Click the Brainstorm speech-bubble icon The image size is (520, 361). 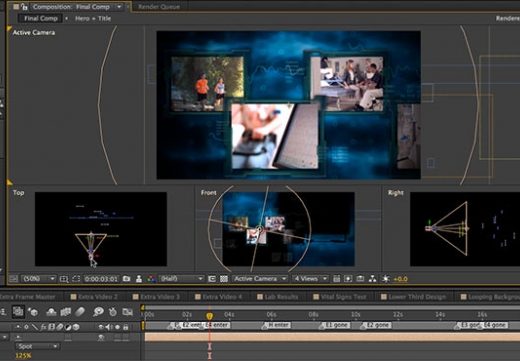[98, 312]
